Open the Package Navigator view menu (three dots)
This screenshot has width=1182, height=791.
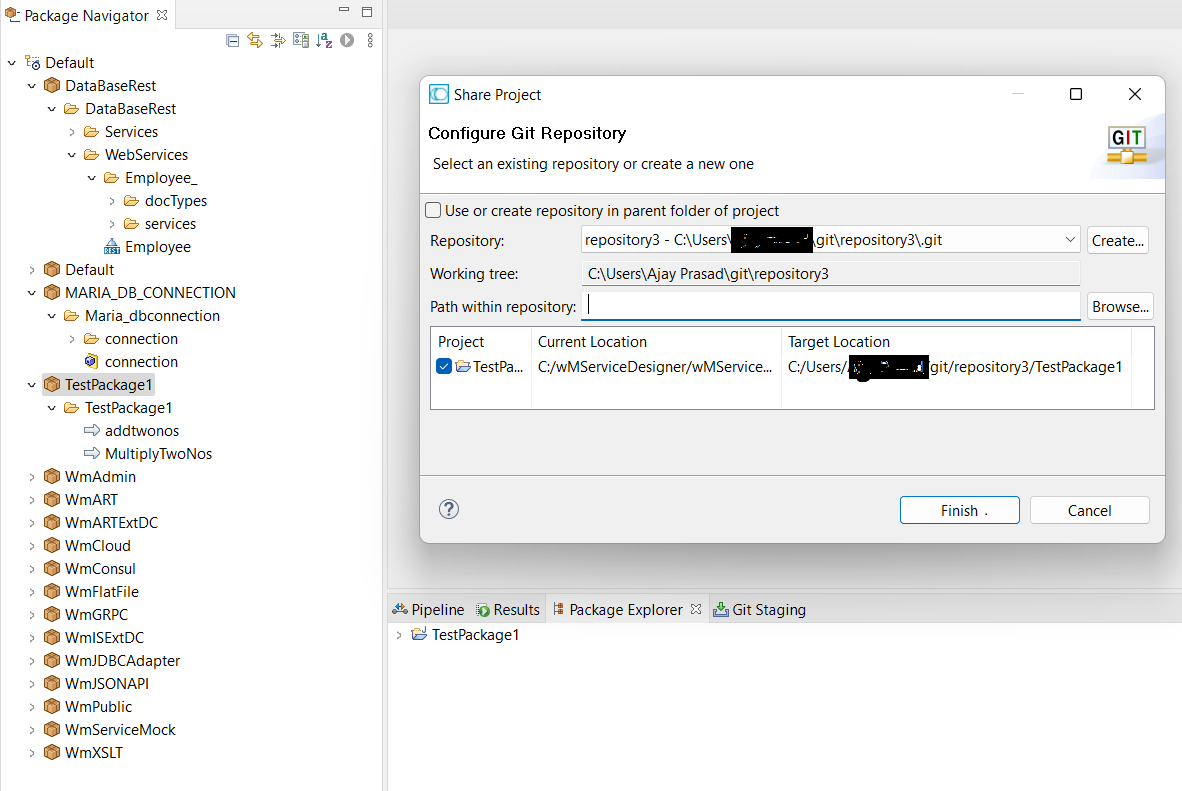(370, 40)
